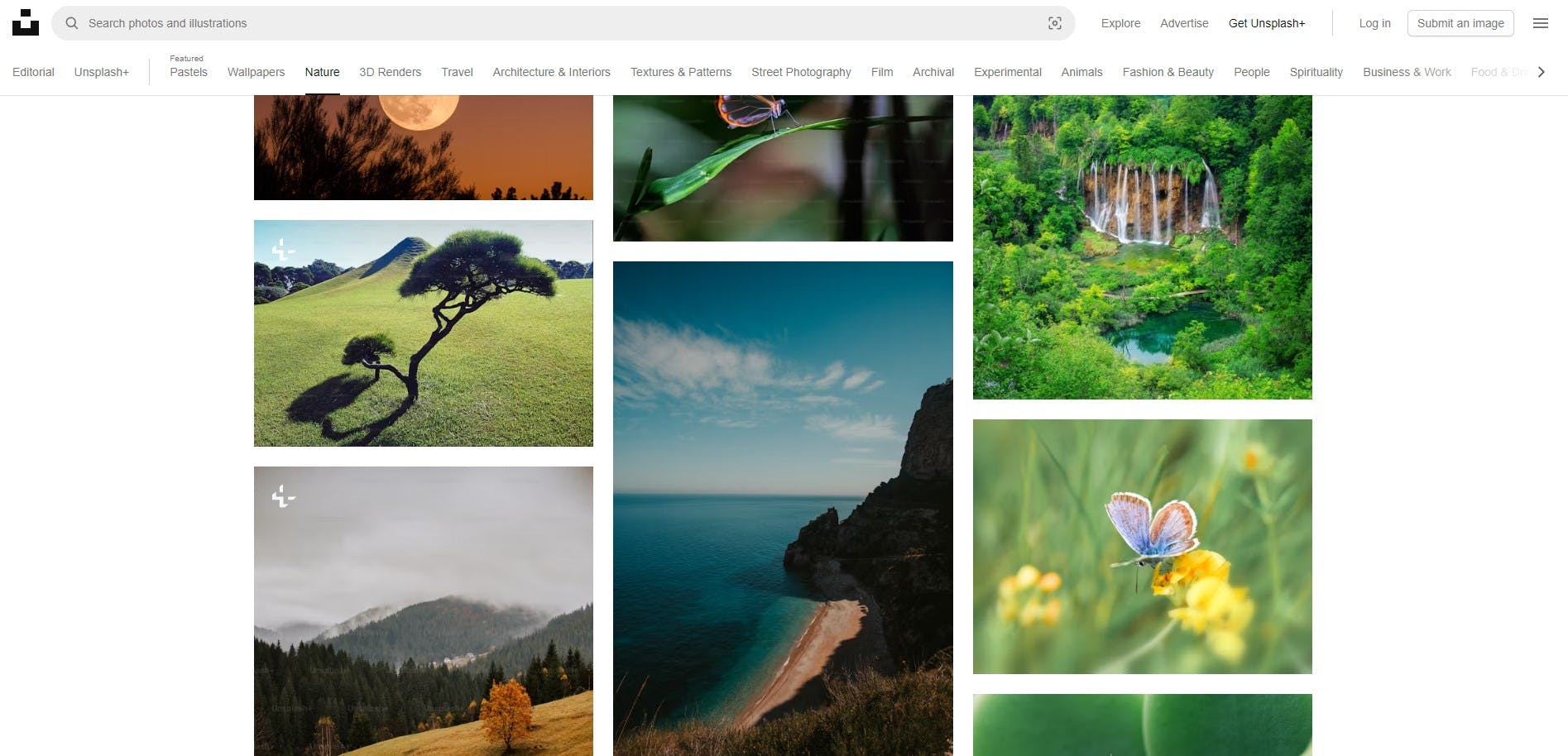Open Architecture & Interiors topic
Image resolution: width=1568 pixels, height=756 pixels.
tap(551, 72)
